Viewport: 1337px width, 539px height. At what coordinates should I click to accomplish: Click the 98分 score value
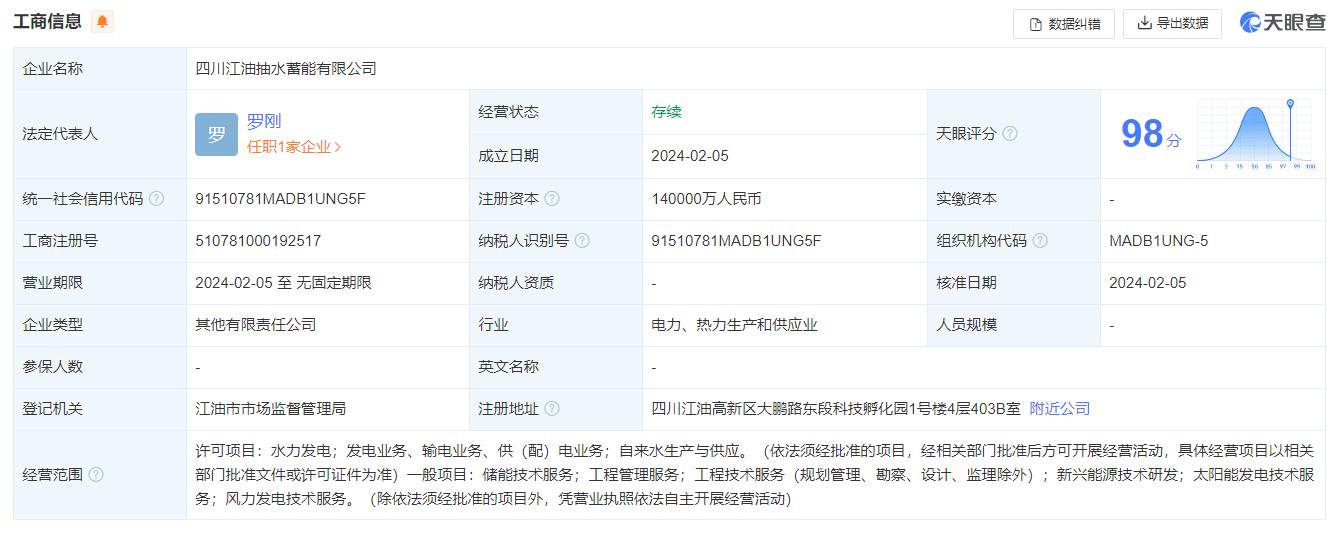1150,134
